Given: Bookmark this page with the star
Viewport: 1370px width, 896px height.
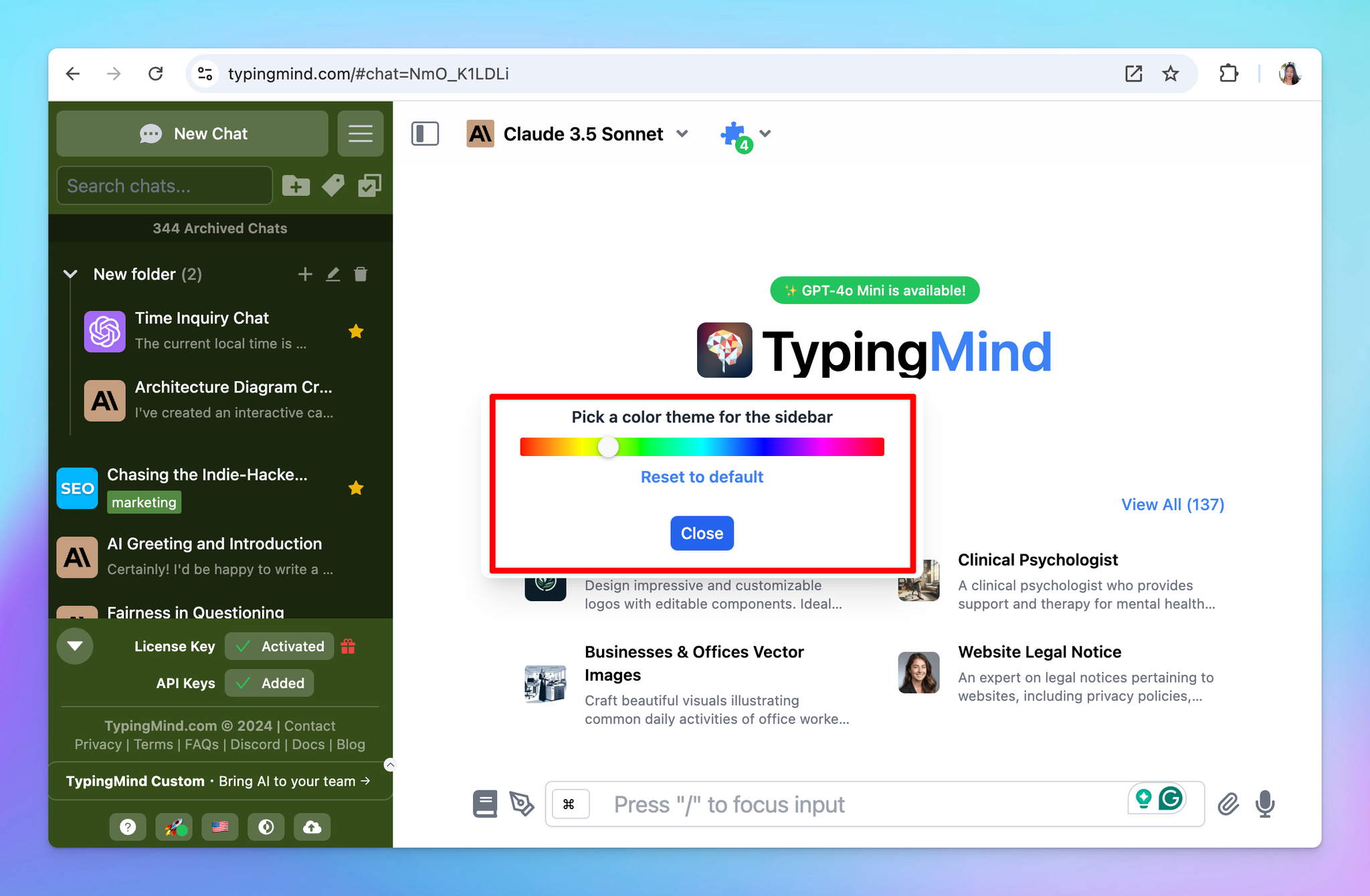Looking at the screenshot, I should pos(1171,74).
